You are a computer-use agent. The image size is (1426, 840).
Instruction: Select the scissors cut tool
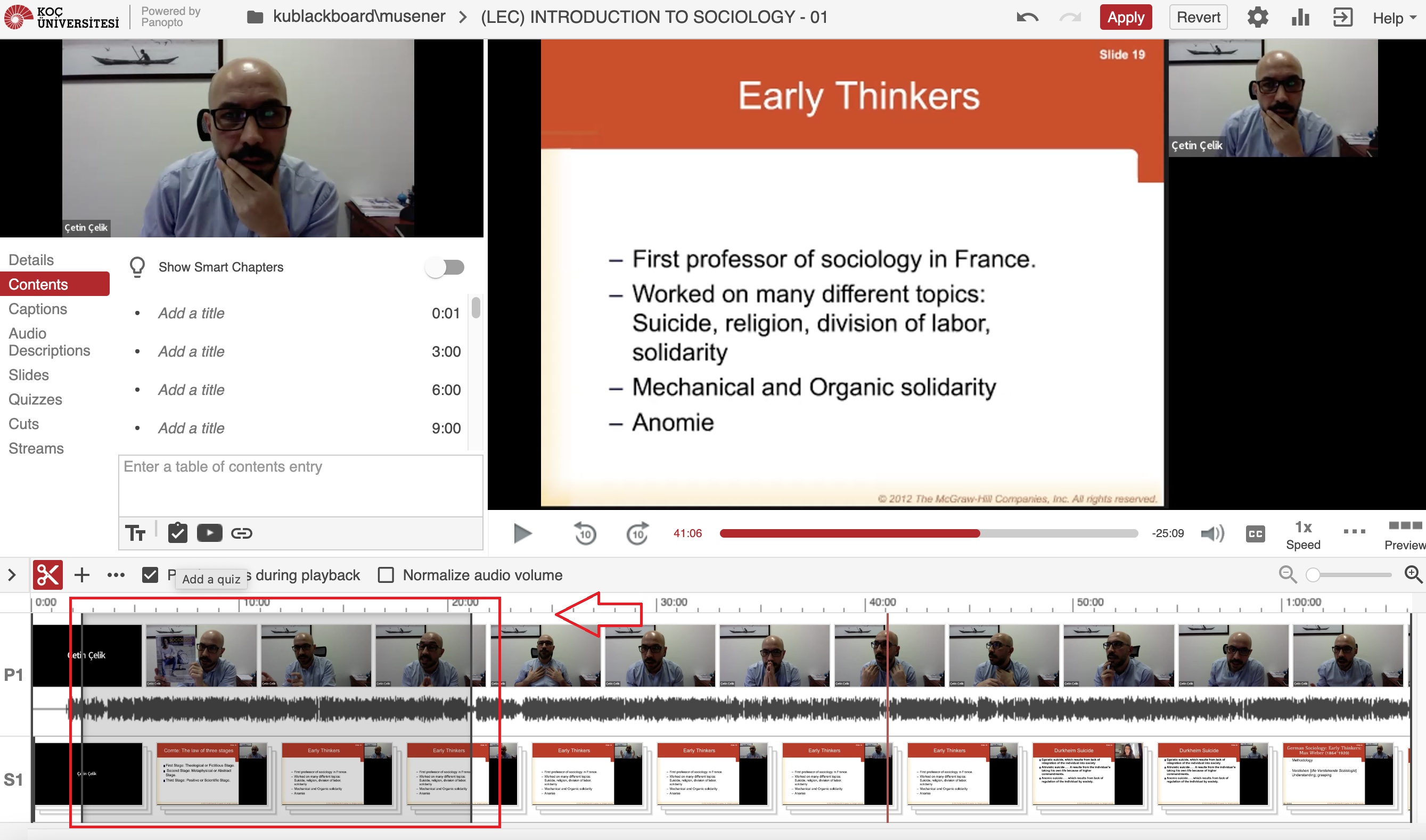click(47, 575)
